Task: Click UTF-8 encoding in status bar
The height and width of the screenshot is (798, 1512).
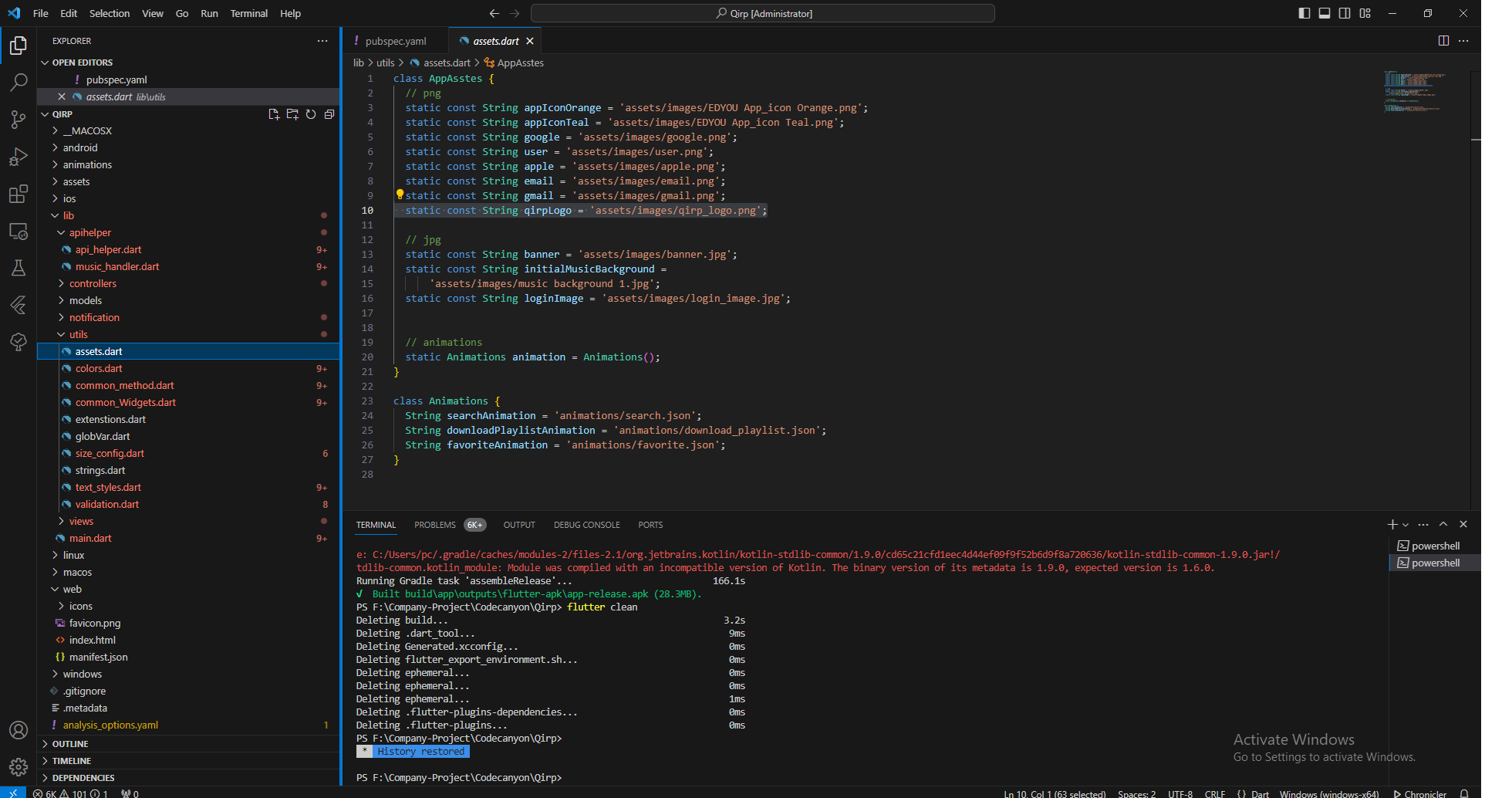Action: tap(1180, 793)
